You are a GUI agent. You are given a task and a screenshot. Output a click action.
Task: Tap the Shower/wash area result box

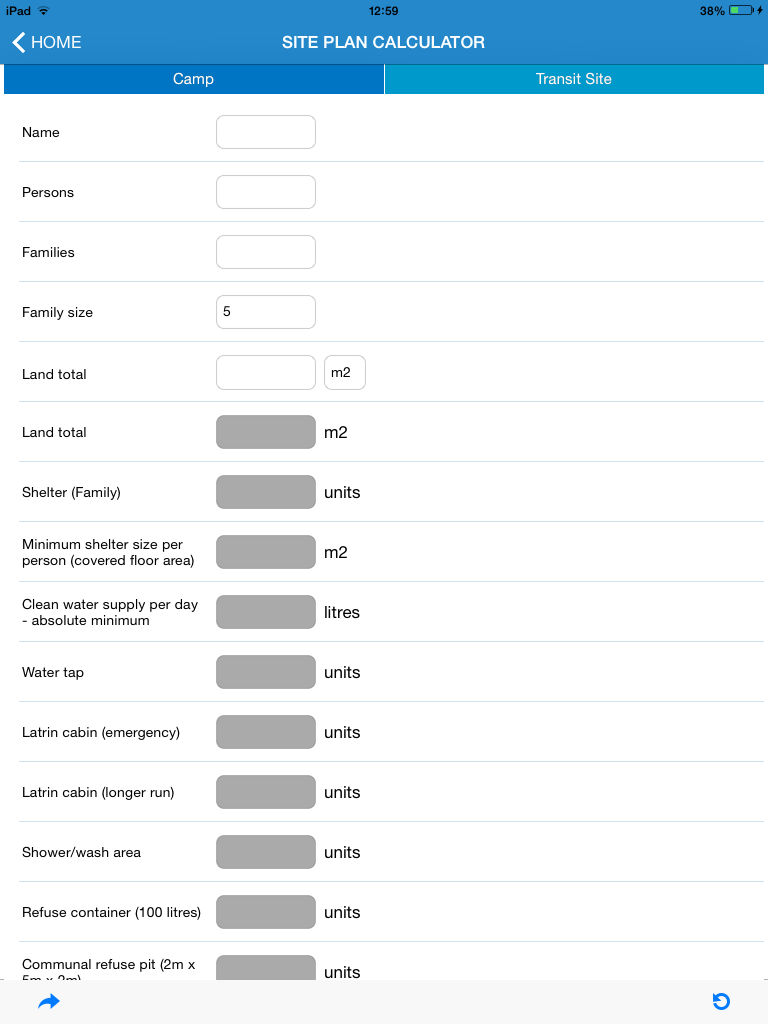tap(265, 852)
